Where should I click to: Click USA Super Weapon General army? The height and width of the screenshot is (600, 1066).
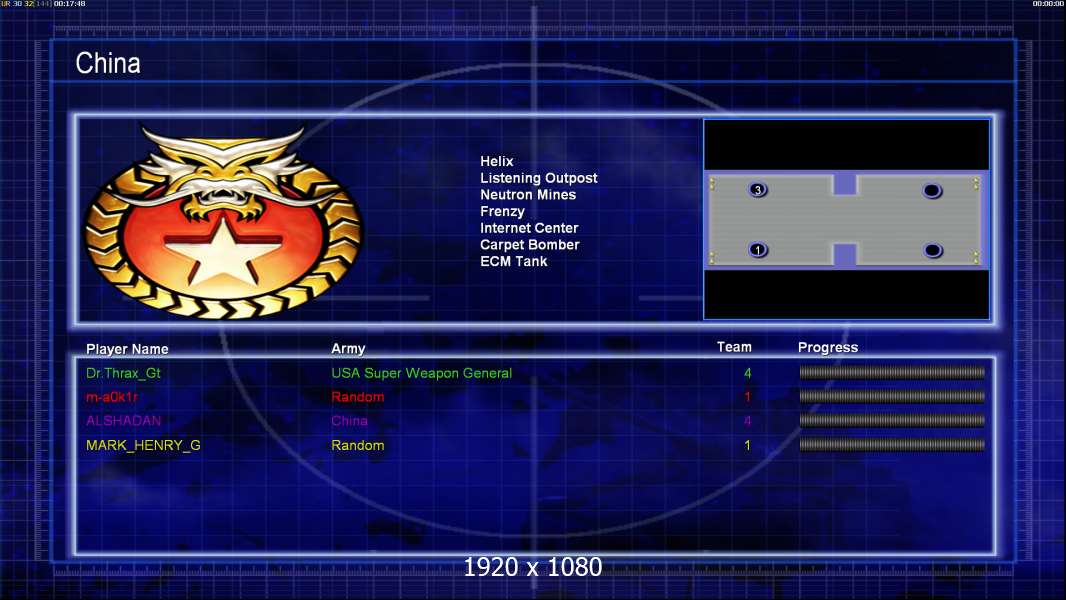click(x=422, y=373)
